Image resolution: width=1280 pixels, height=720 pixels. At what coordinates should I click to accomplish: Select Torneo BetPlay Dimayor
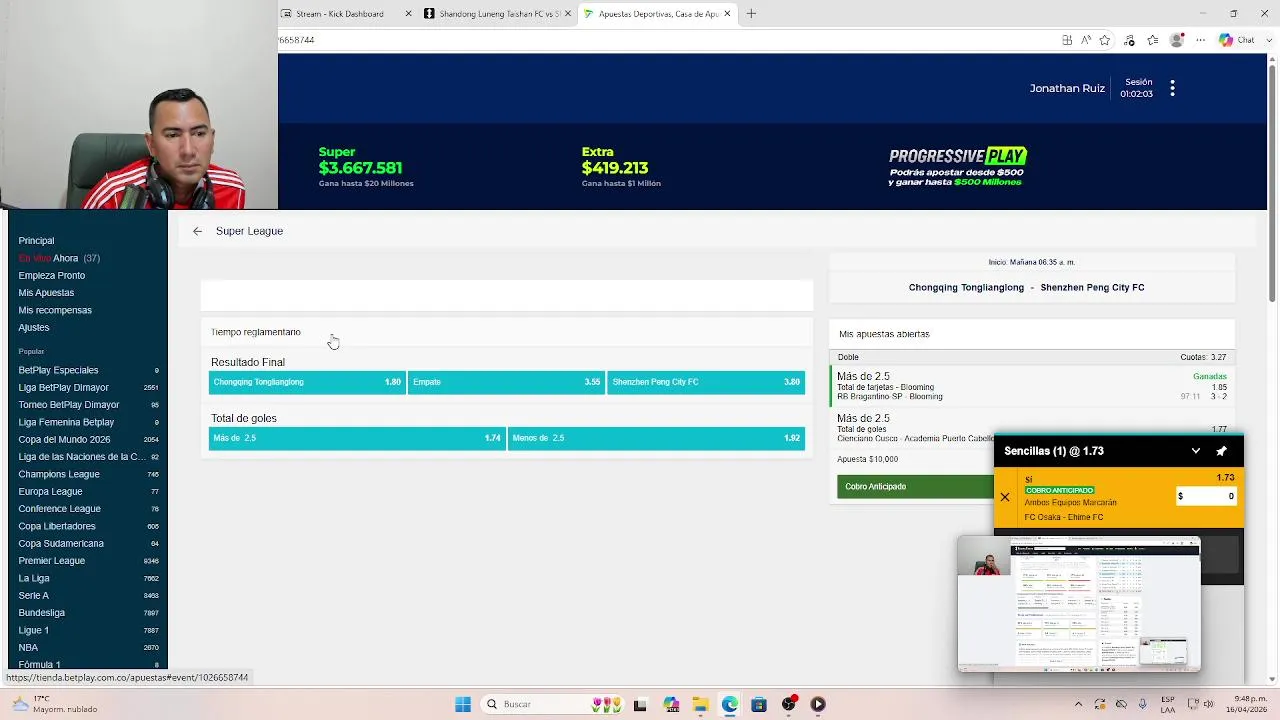88,405
